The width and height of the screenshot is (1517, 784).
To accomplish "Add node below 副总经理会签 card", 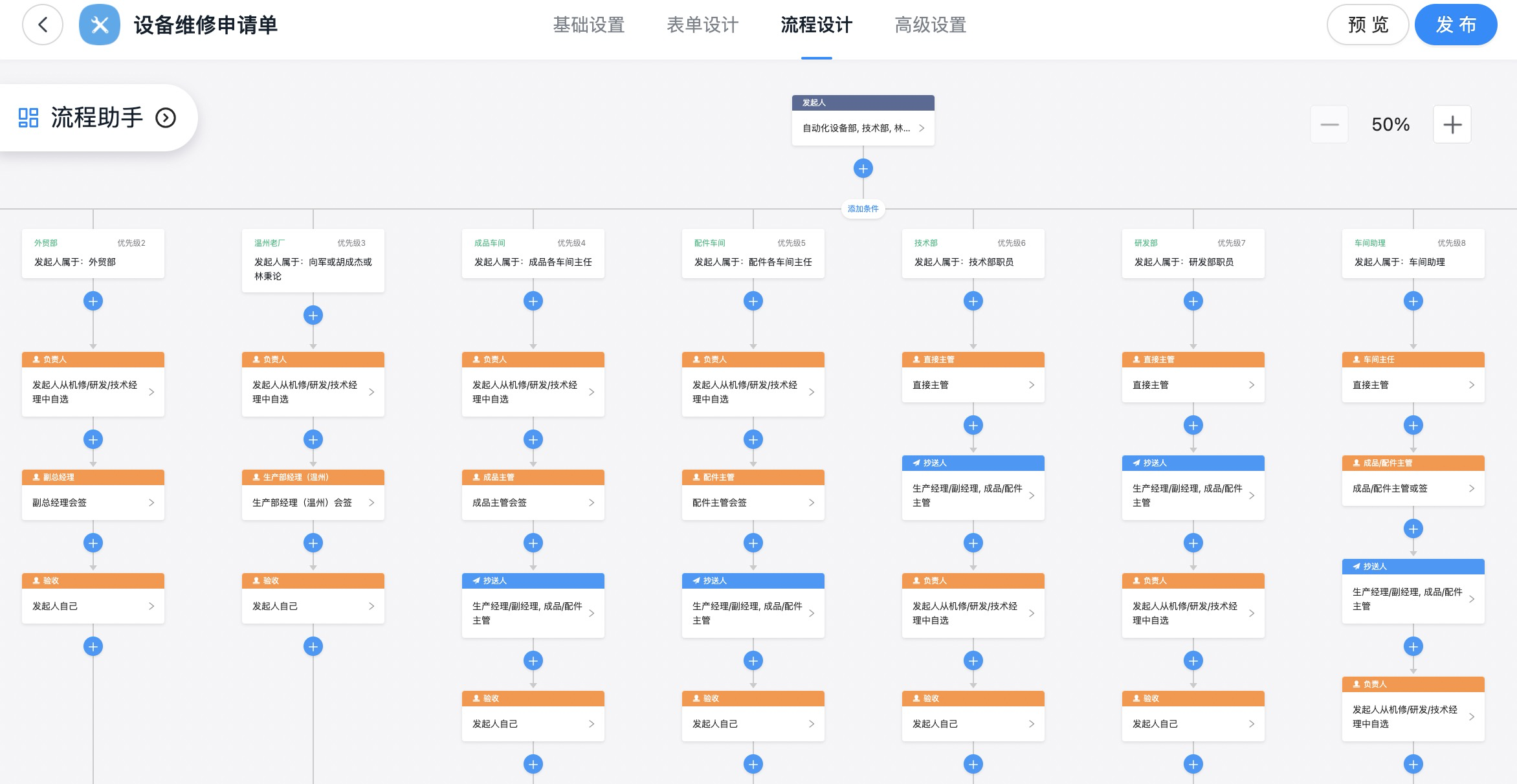I will tap(93, 543).
